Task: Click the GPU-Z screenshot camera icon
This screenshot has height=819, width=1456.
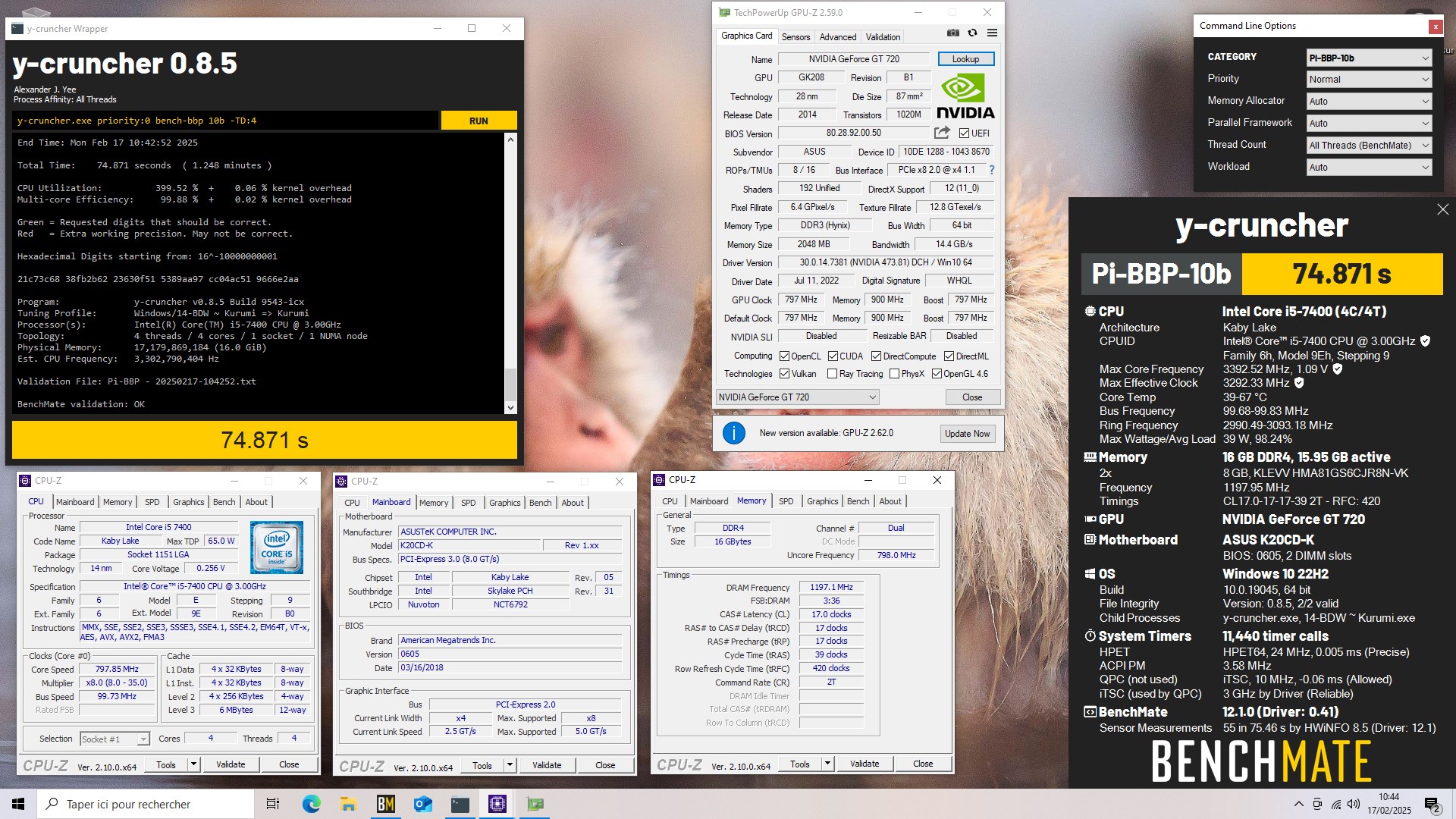Action: coord(953,33)
